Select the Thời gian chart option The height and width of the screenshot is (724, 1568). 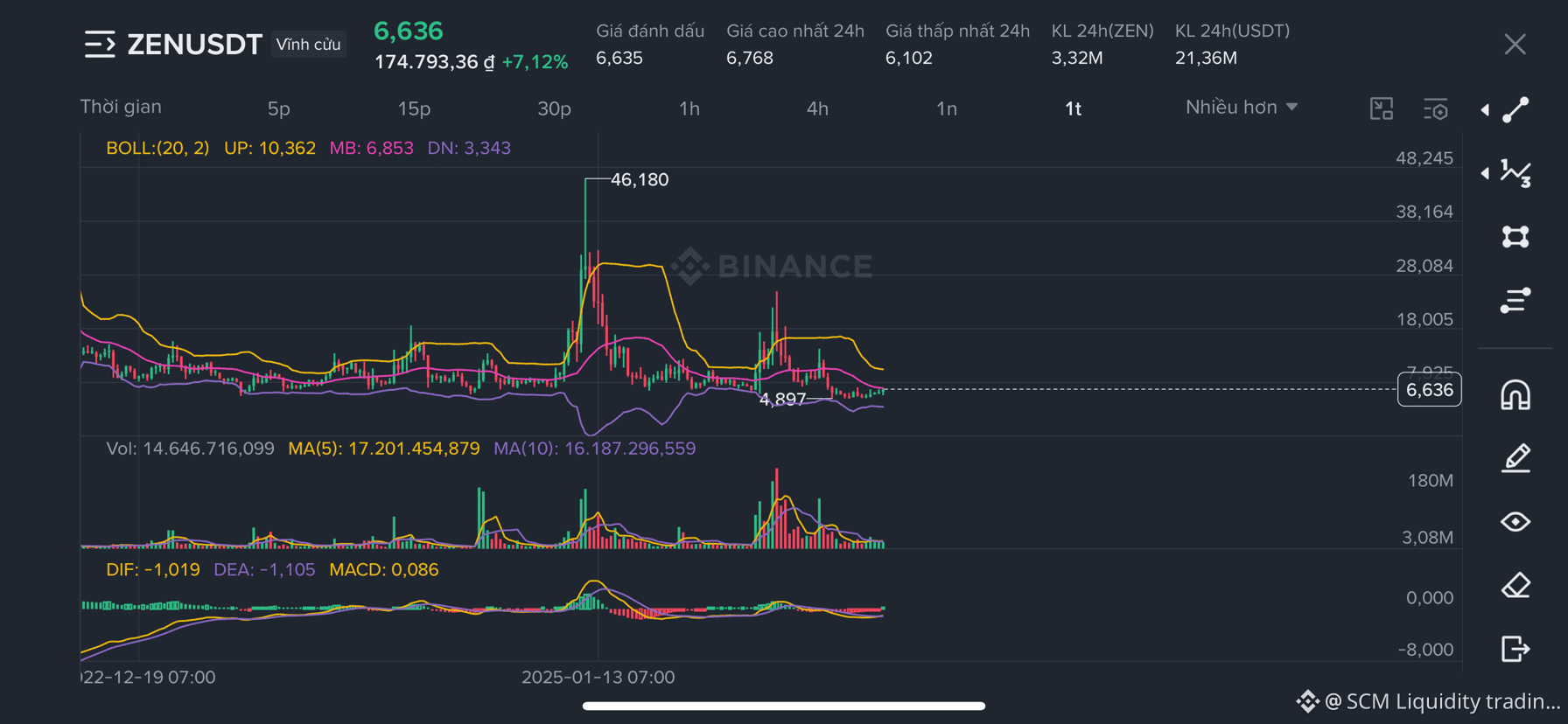[x=121, y=107]
